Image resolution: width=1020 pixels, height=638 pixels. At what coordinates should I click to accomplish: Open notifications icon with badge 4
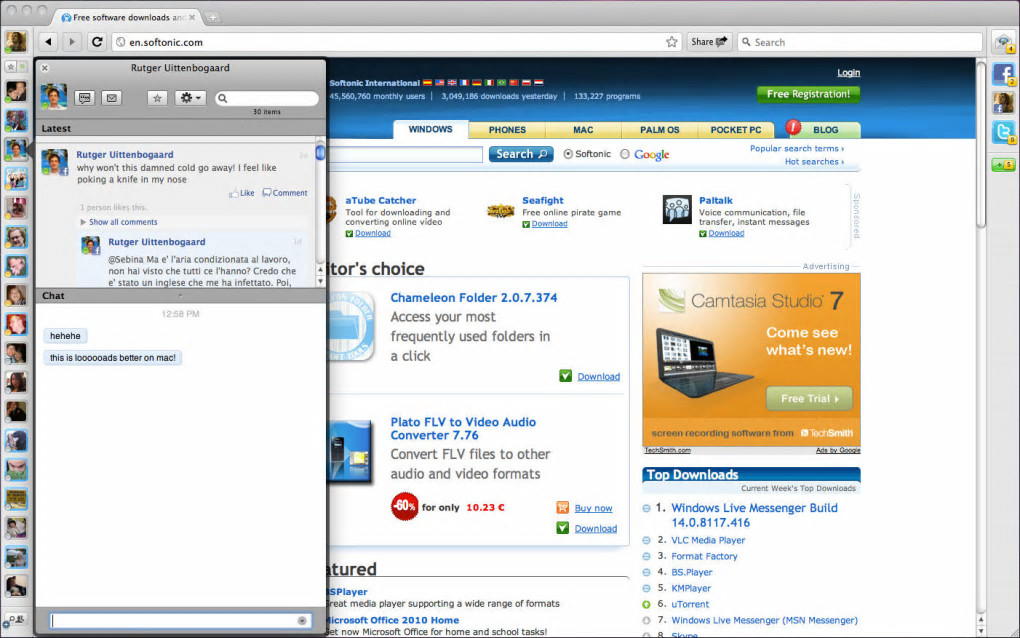pos(1004,43)
